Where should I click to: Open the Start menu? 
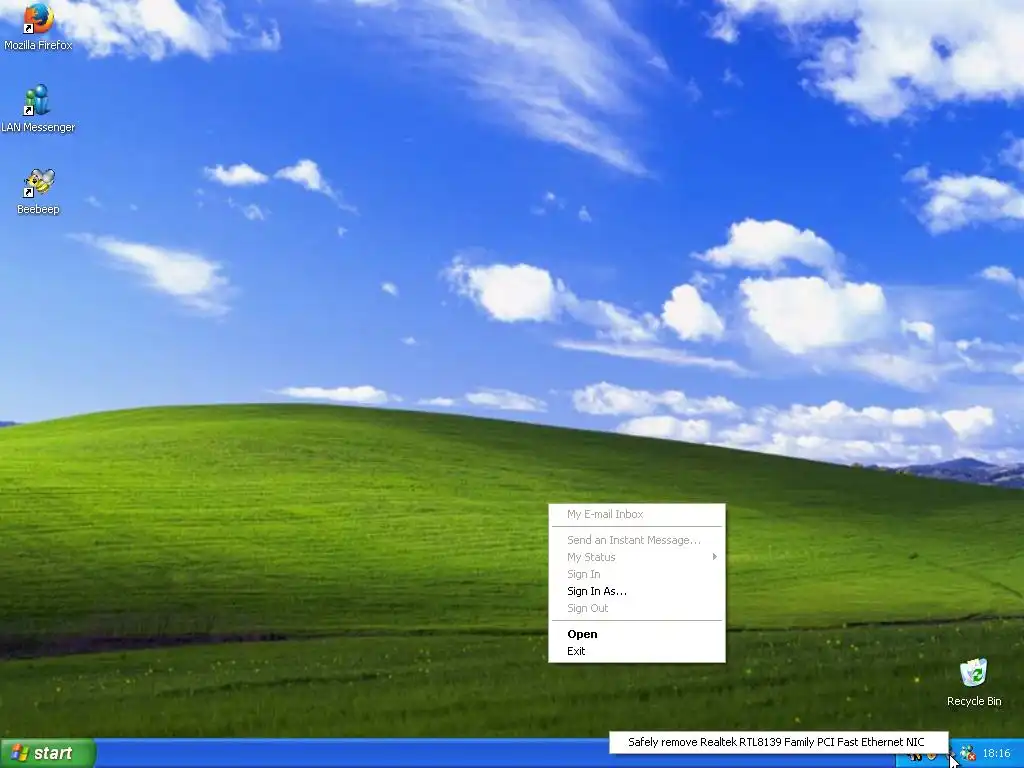pos(48,753)
